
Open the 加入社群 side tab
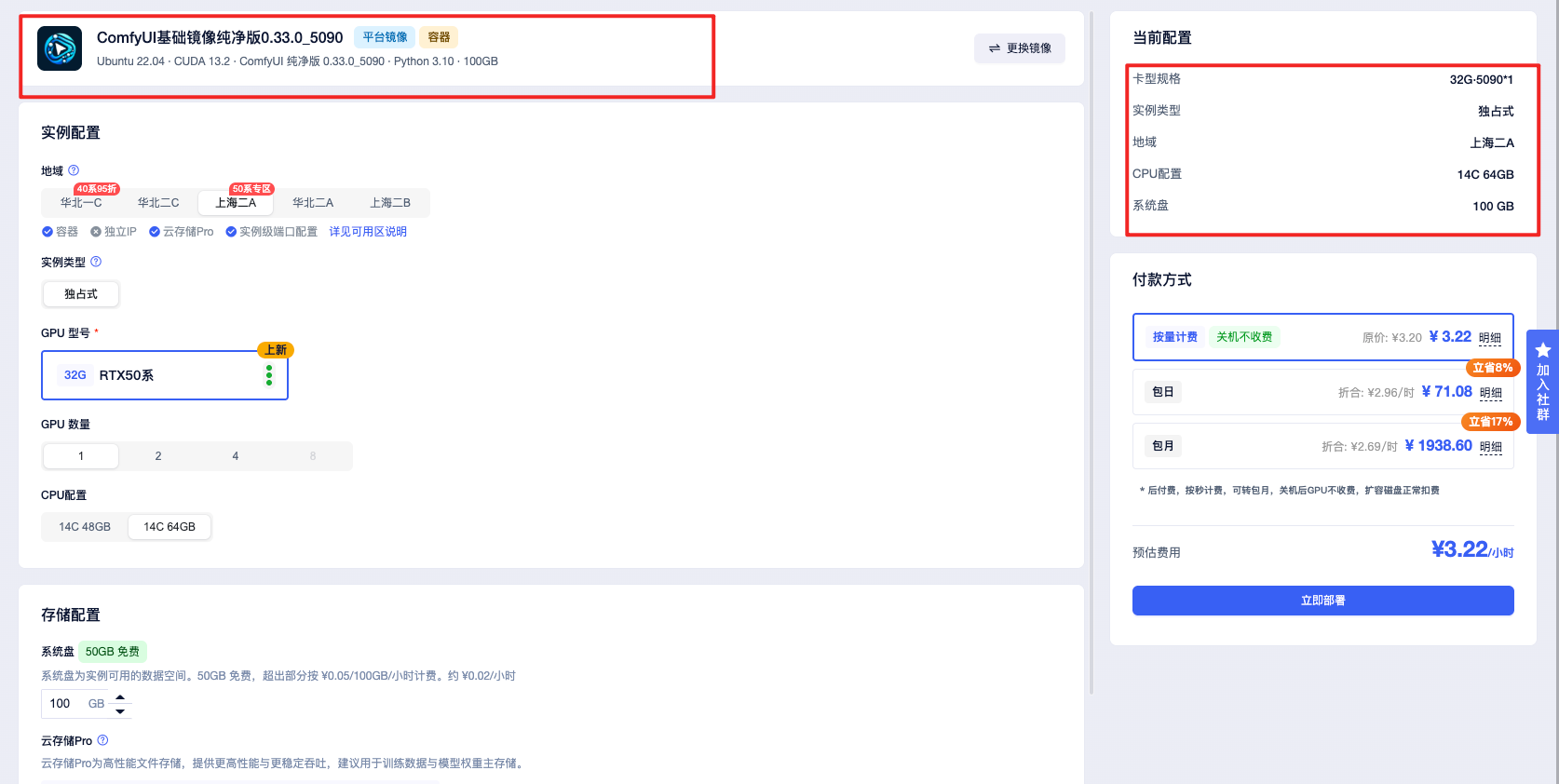coord(1542,382)
